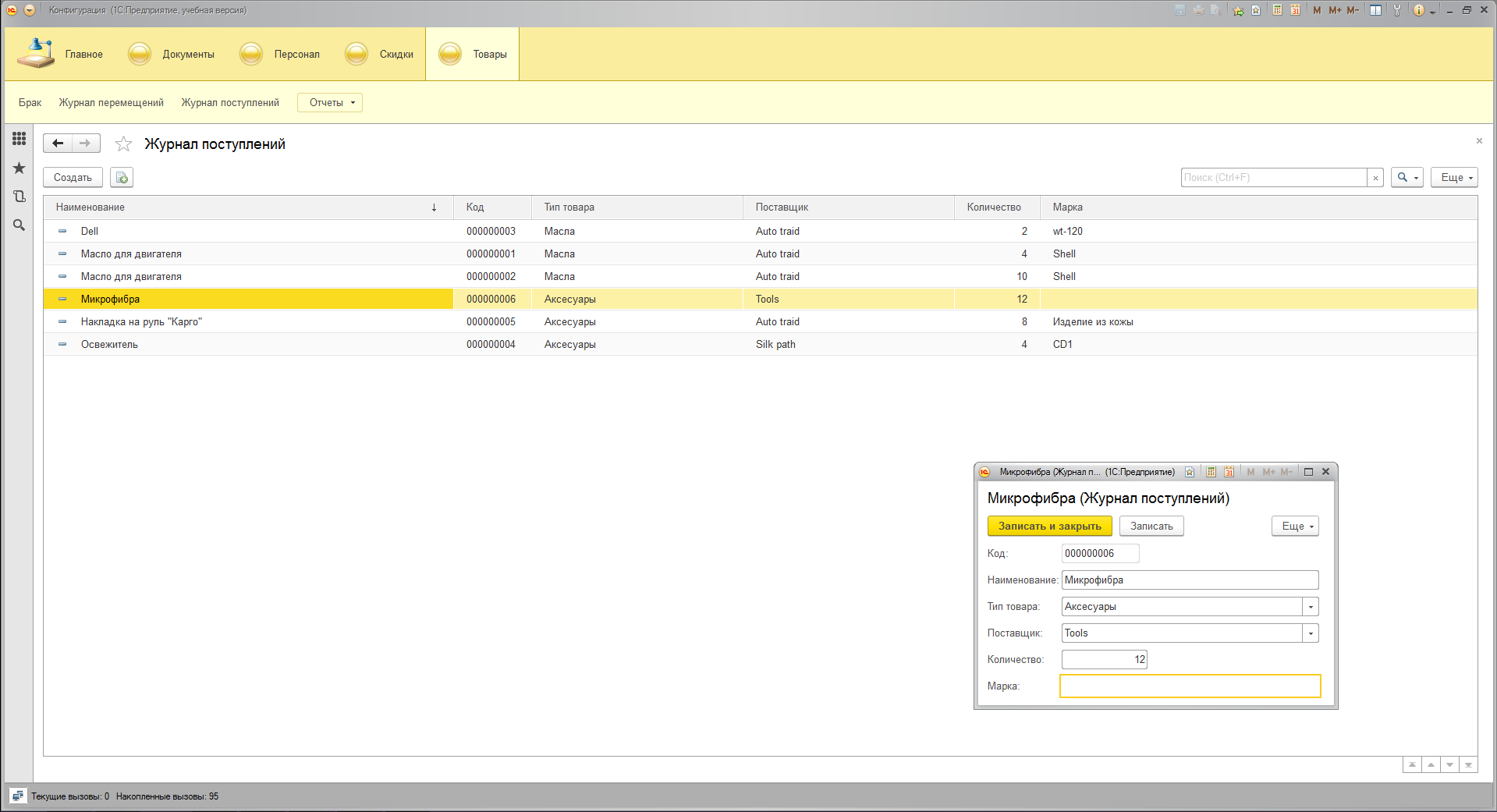Open Журнал поступлений in the command bar
1497x812 pixels.
tap(230, 103)
